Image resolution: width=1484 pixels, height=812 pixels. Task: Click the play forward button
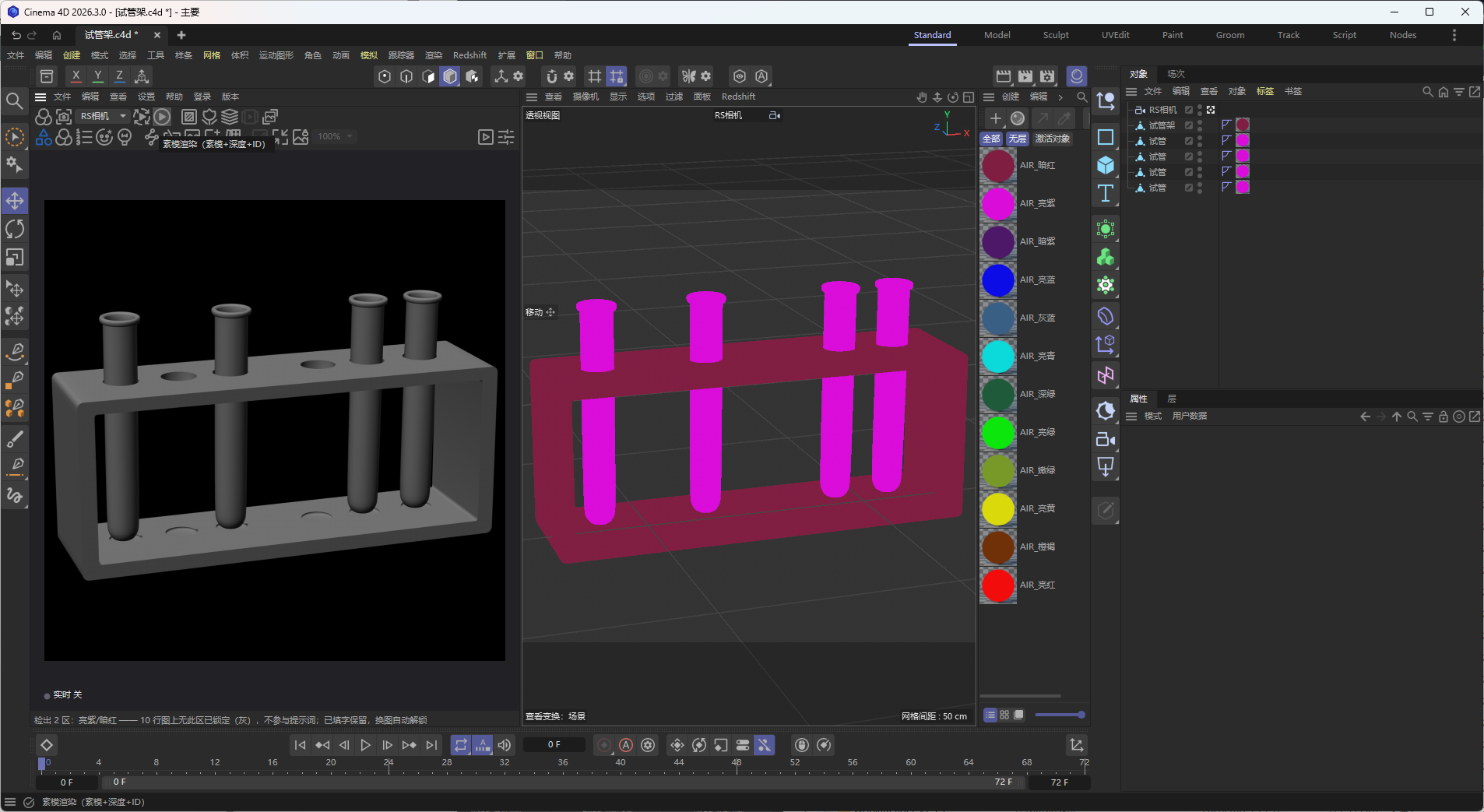coord(365,745)
